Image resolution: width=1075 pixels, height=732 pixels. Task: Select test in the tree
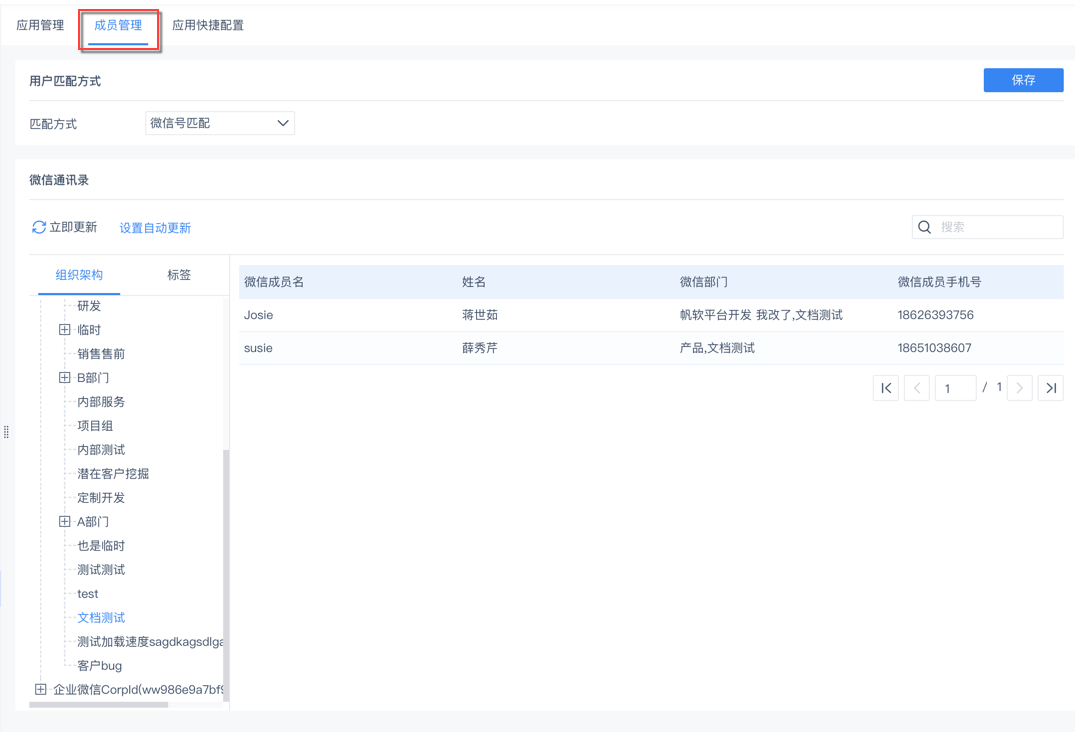coord(88,594)
